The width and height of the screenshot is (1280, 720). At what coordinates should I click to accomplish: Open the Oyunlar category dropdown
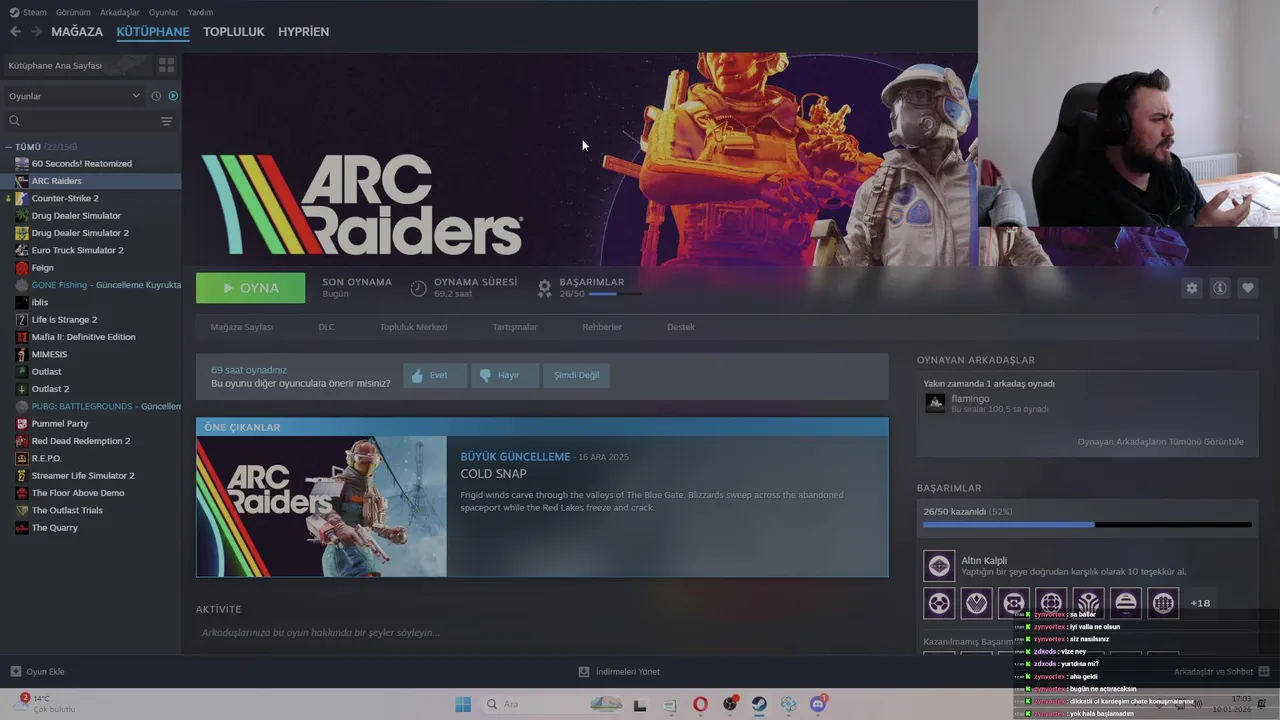click(x=74, y=96)
